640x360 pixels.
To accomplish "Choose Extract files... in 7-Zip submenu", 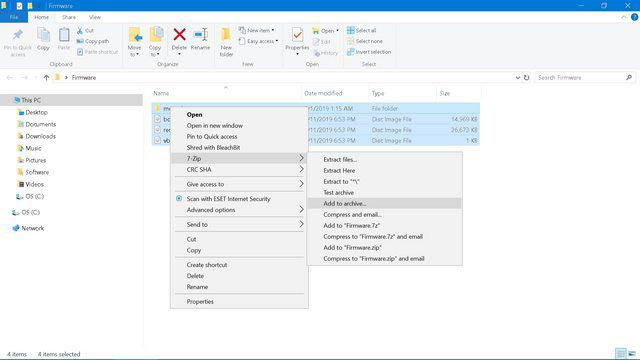I will (x=384, y=160).
